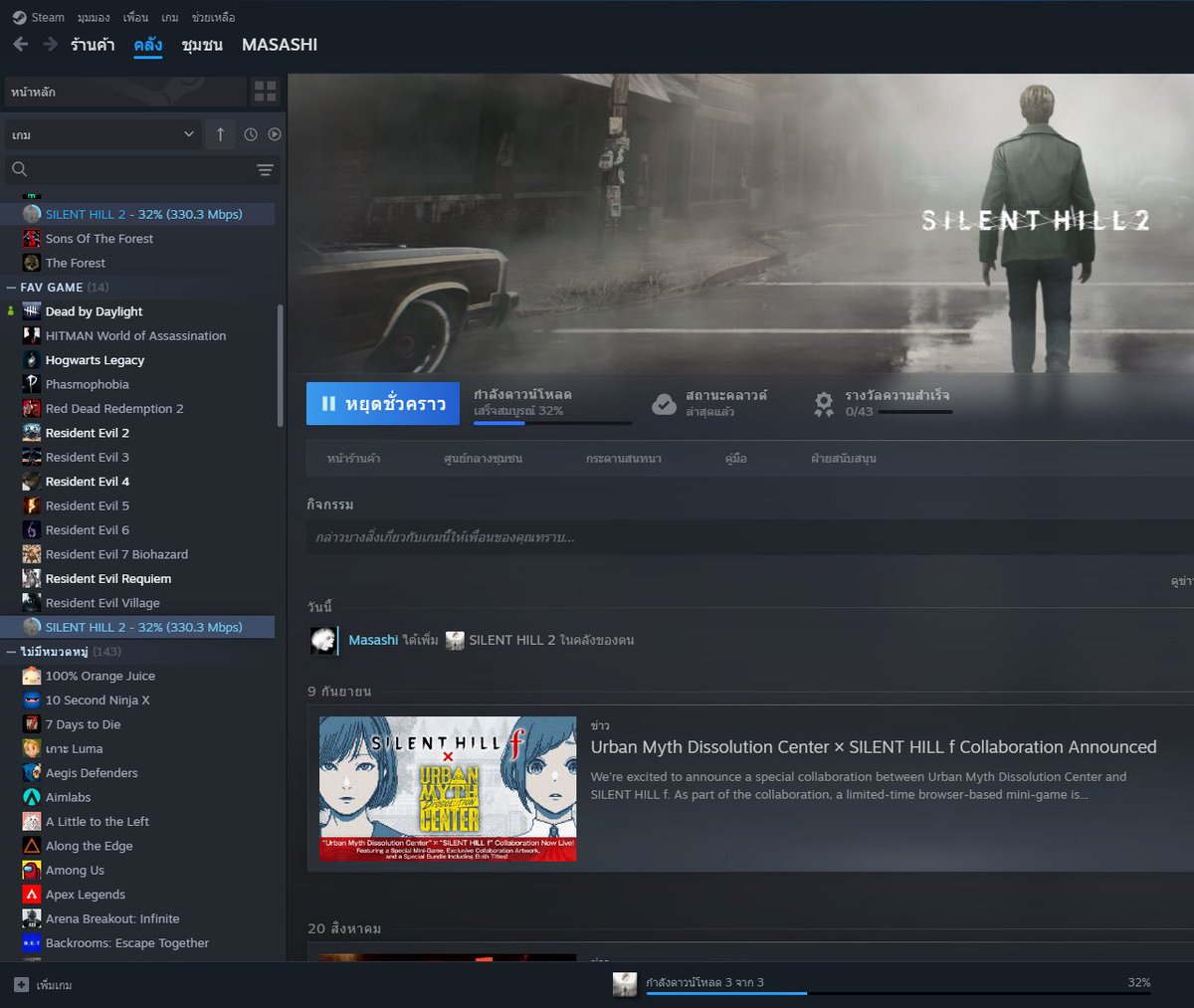Click the ready-to-play circle icon

point(275,134)
